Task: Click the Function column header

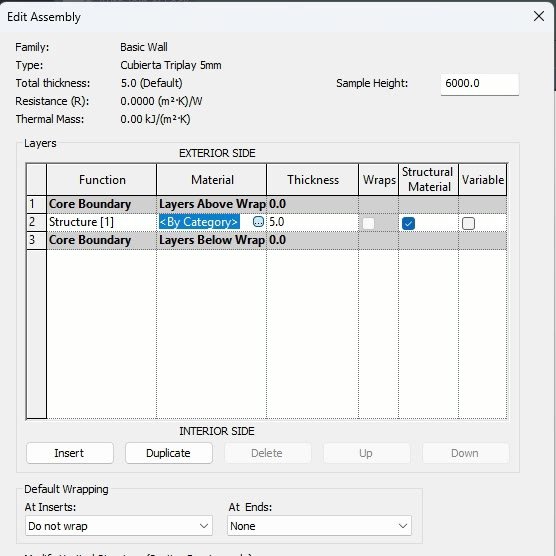Action: 101,180
